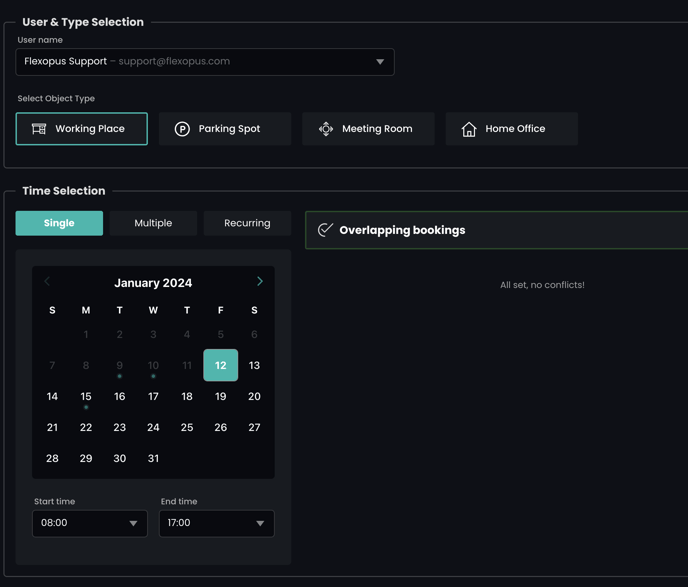Select January 17 in the calendar

[153, 396]
